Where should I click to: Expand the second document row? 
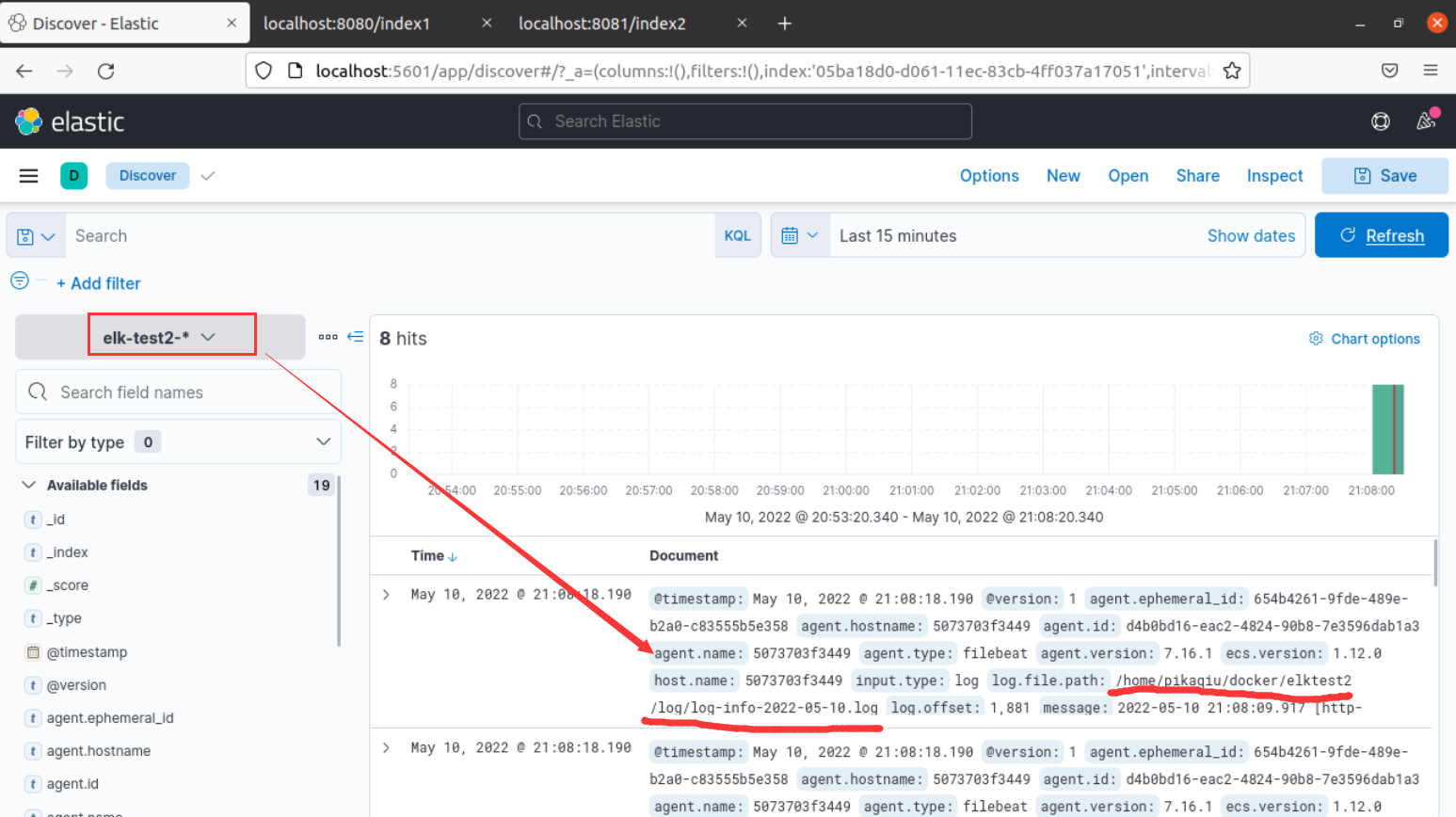pos(386,748)
